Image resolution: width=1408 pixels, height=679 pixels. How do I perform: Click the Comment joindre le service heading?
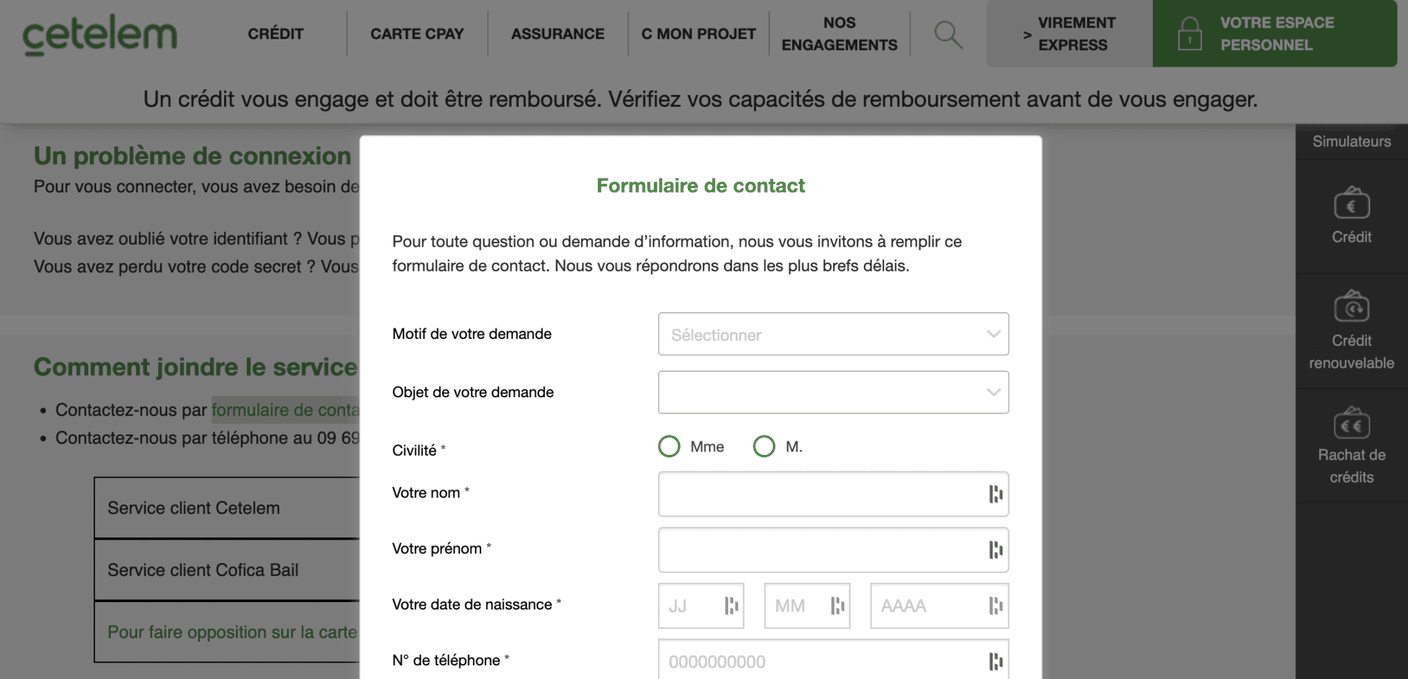click(x=195, y=367)
